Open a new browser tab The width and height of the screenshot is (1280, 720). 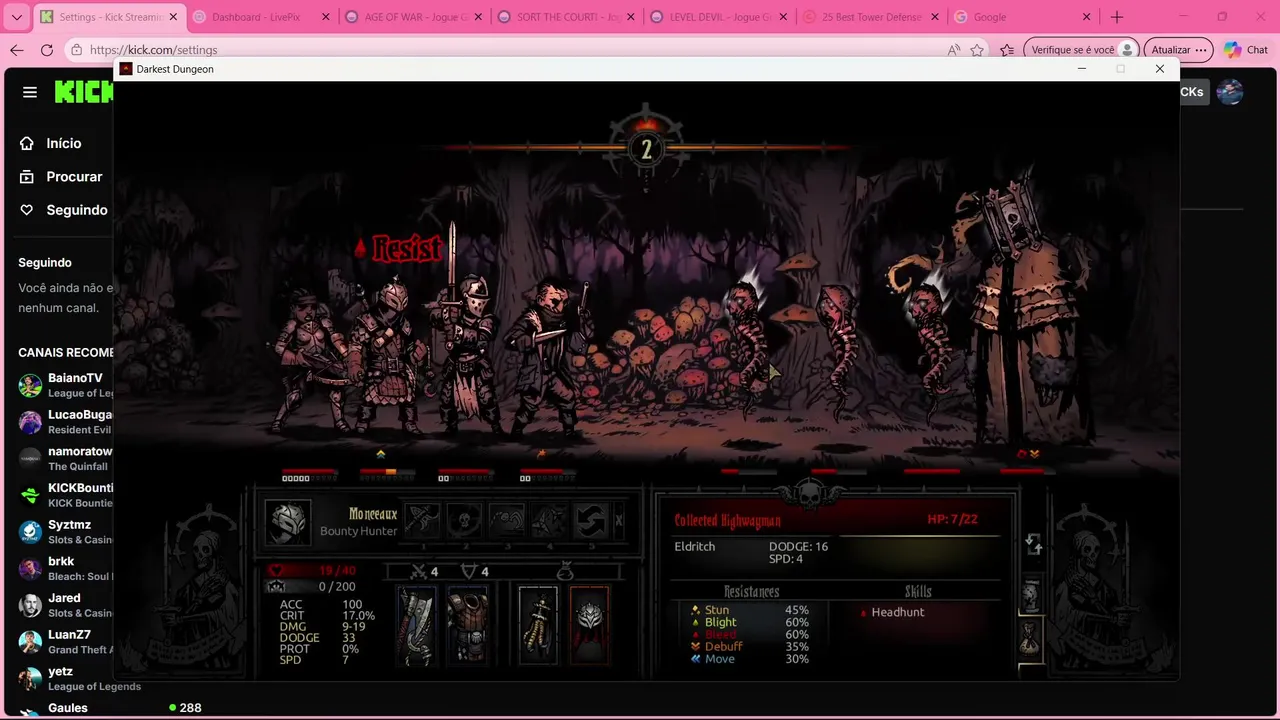[1117, 17]
